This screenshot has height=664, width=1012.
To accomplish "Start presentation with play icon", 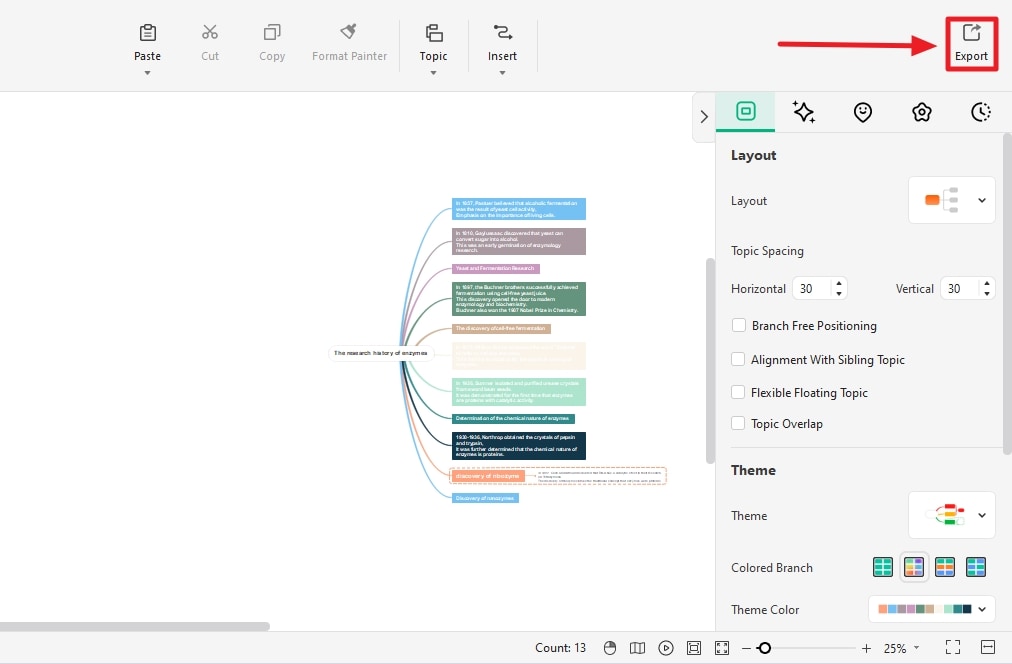I will click(x=665, y=648).
